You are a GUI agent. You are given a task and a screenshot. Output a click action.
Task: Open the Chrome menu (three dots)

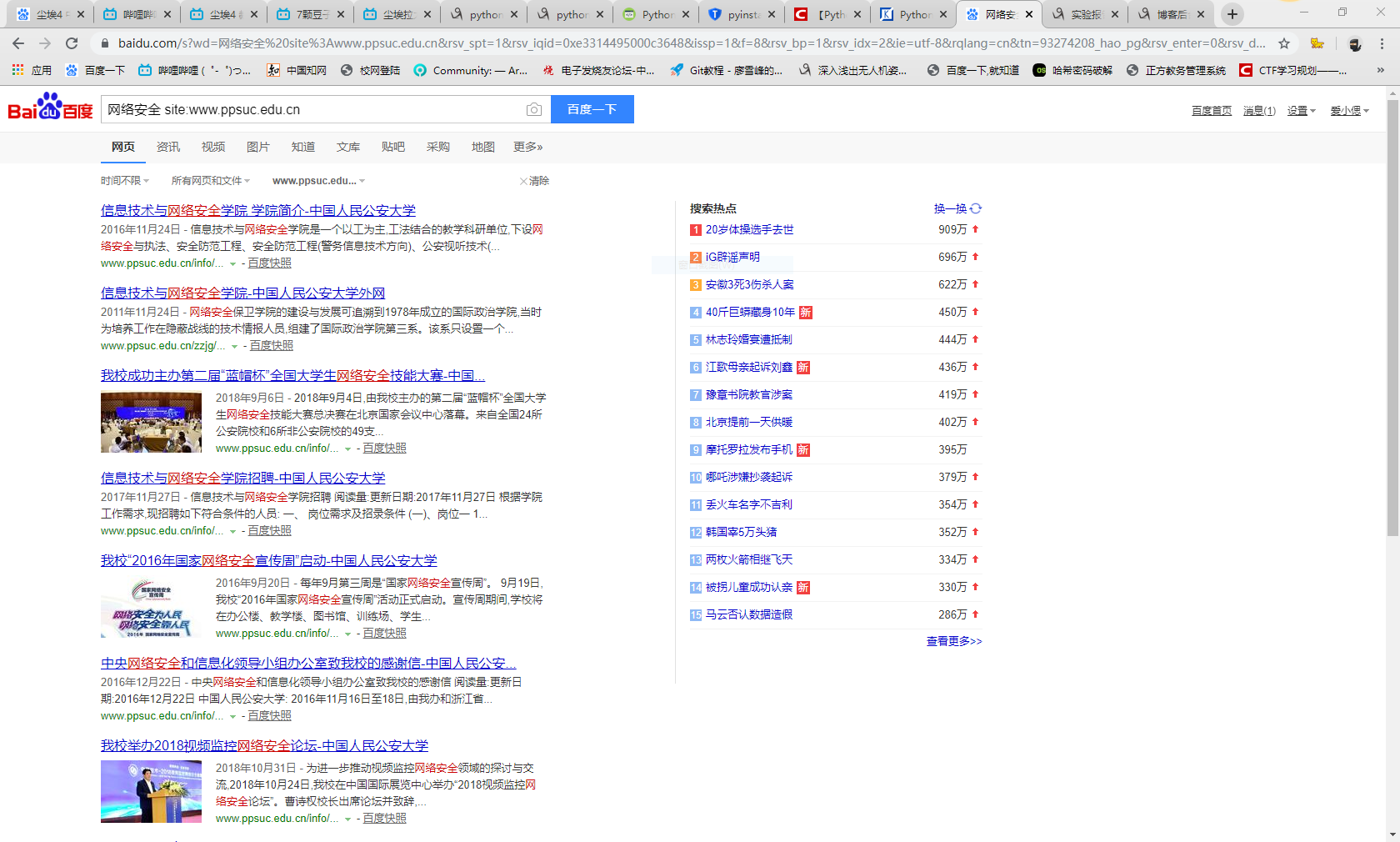(x=1382, y=43)
